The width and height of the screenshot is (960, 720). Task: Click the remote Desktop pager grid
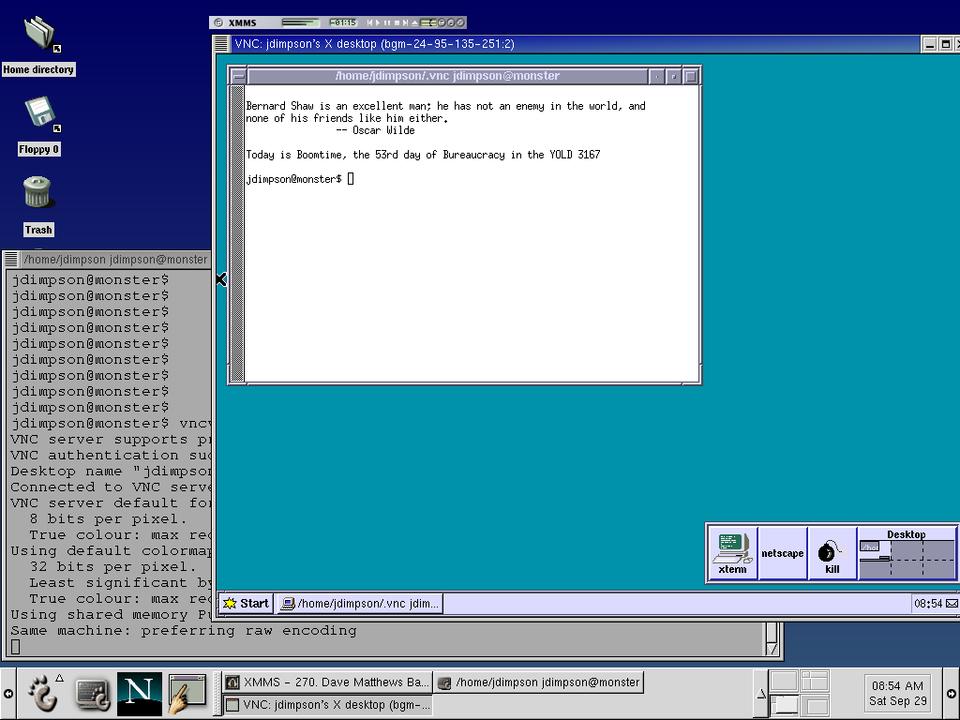907,558
